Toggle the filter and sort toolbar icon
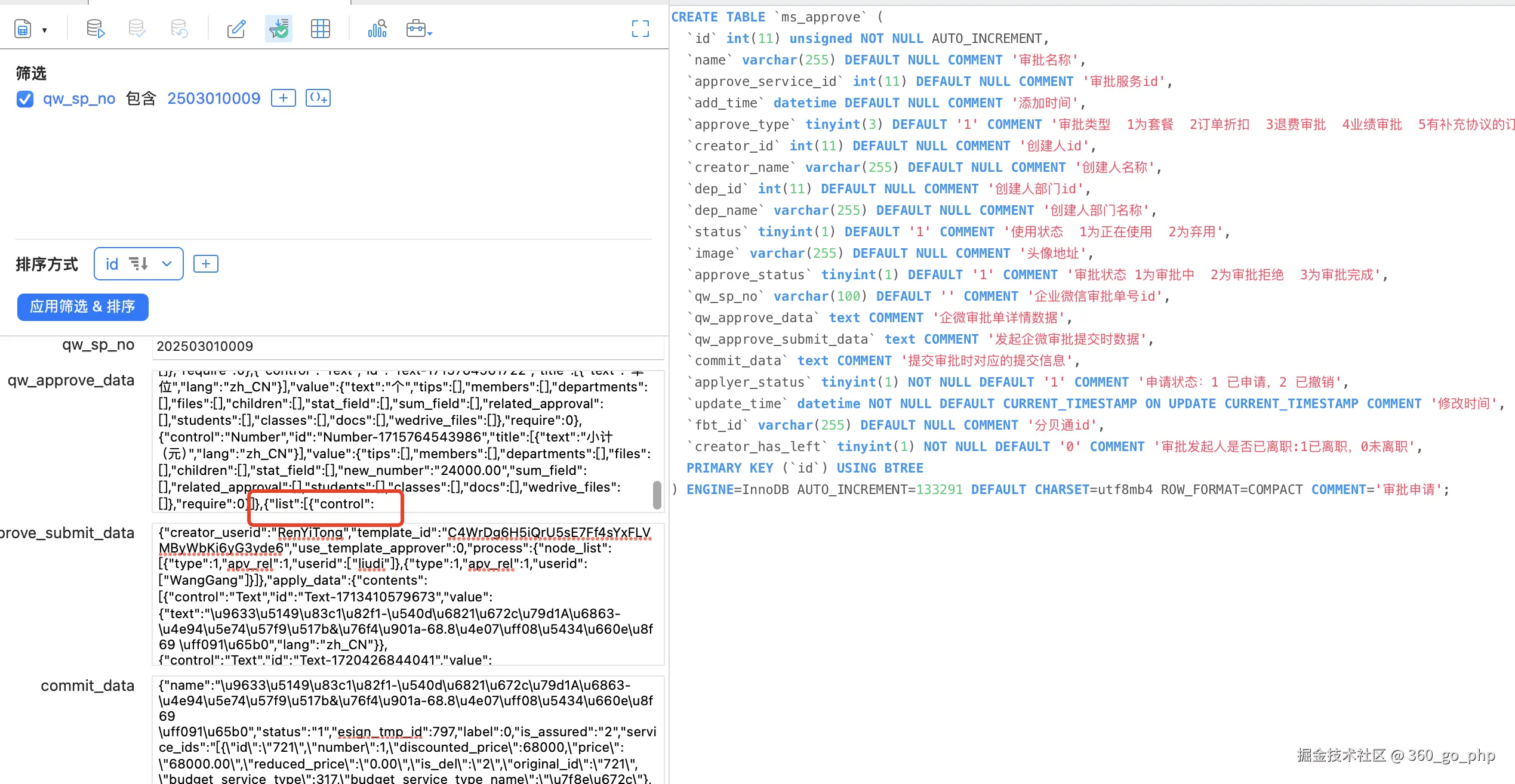Image resolution: width=1515 pixels, height=784 pixels. 279,29
